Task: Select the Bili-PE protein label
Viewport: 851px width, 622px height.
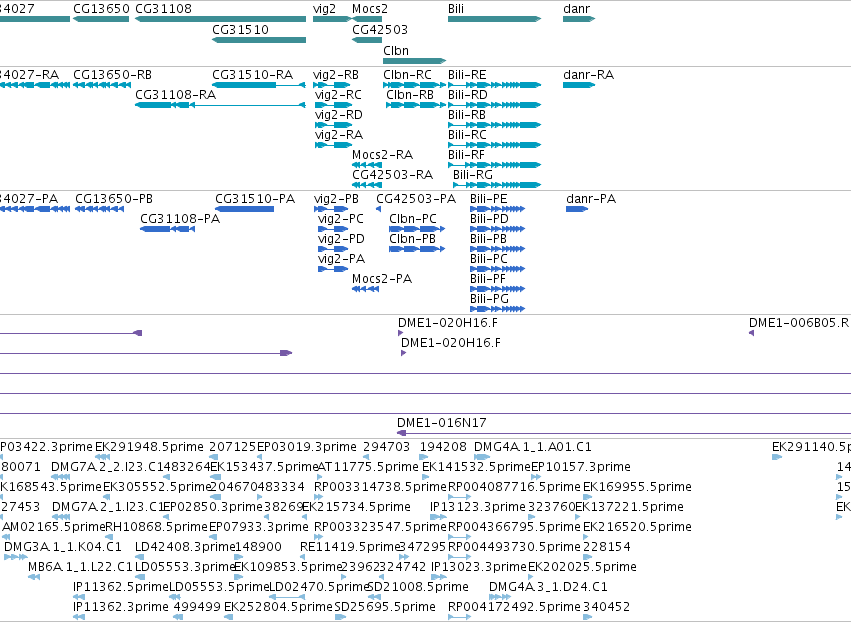Action: coord(489,199)
